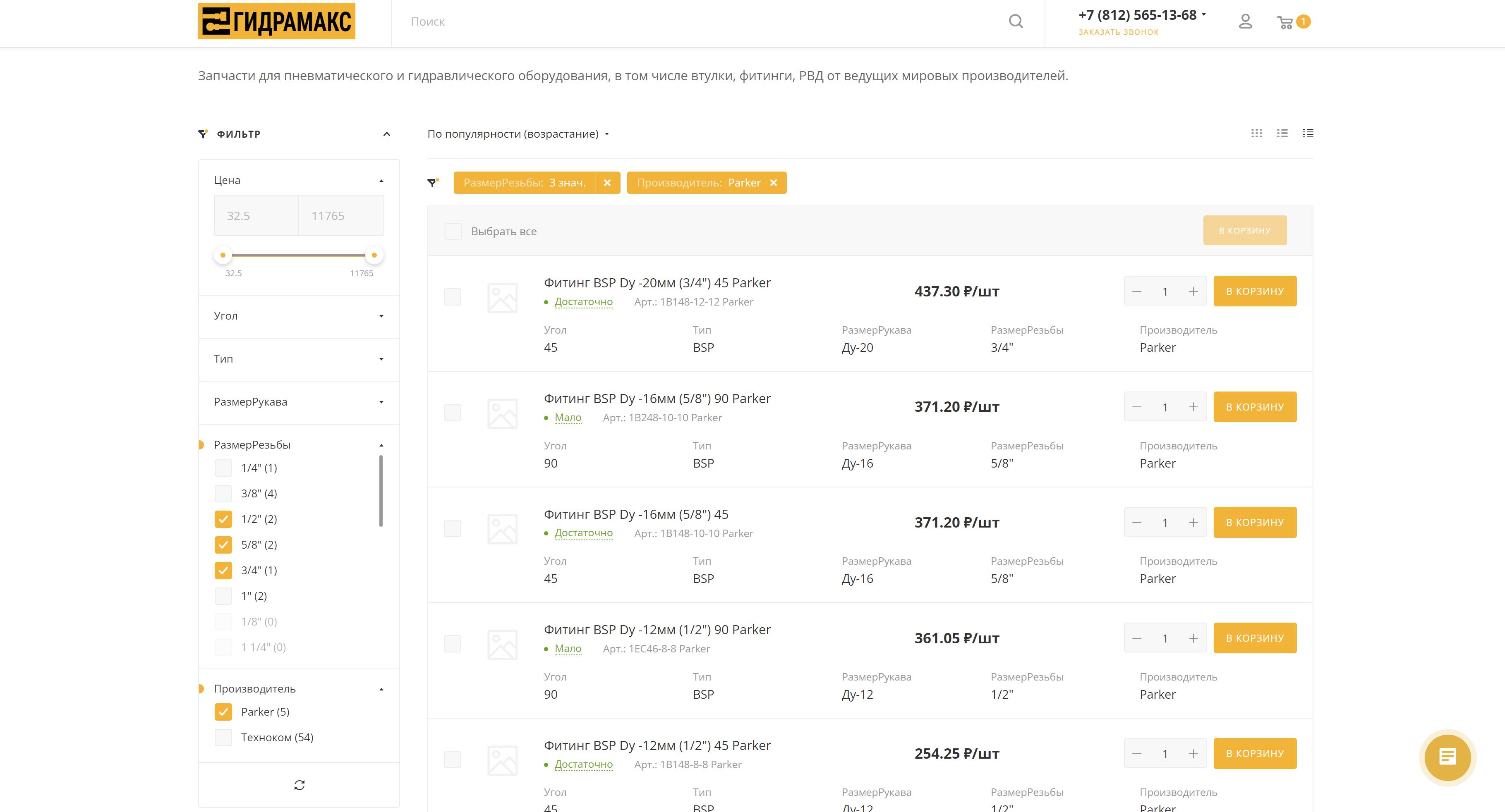The width and height of the screenshot is (1505, 812).
Task: Increase quantity of 5/8" 90 Parker fitting
Action: [x=1193, y=407]
